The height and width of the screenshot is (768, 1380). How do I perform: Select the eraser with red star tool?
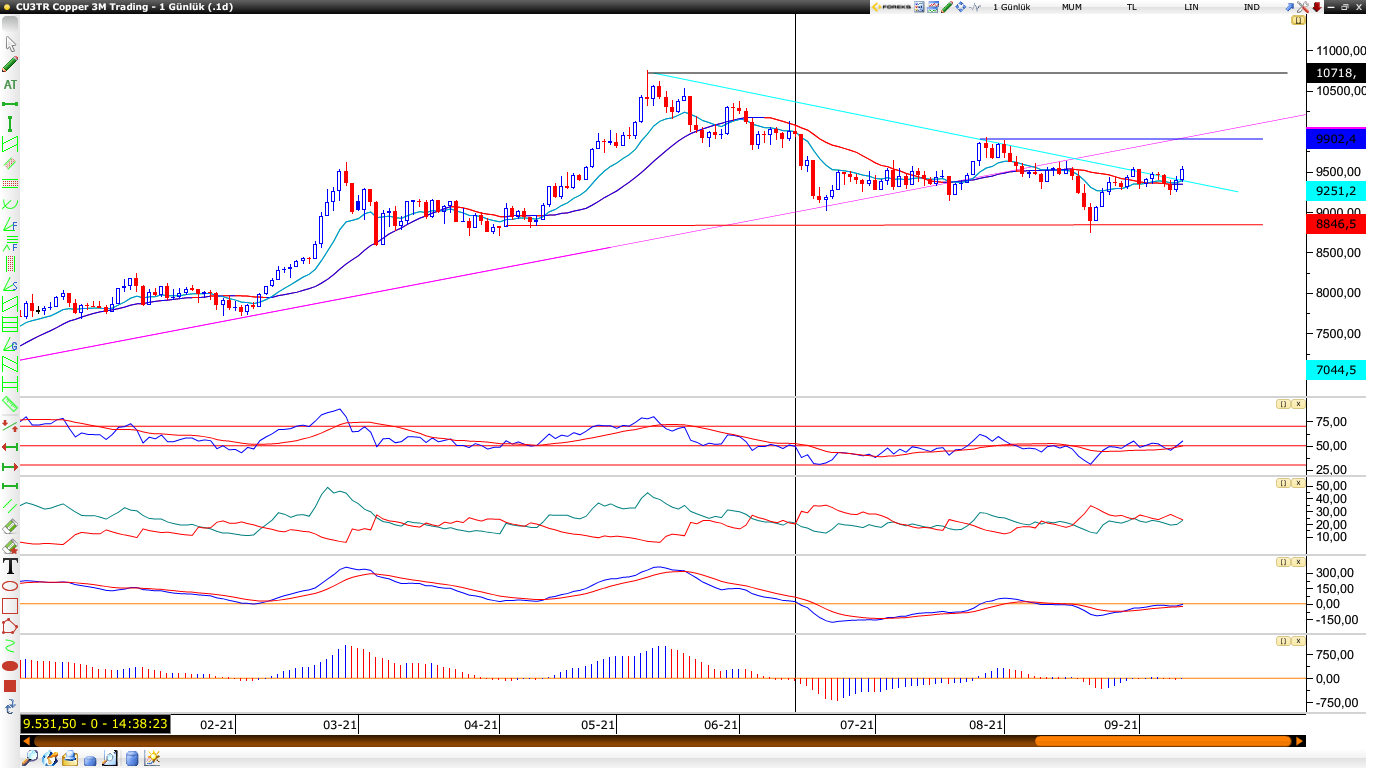10,546
